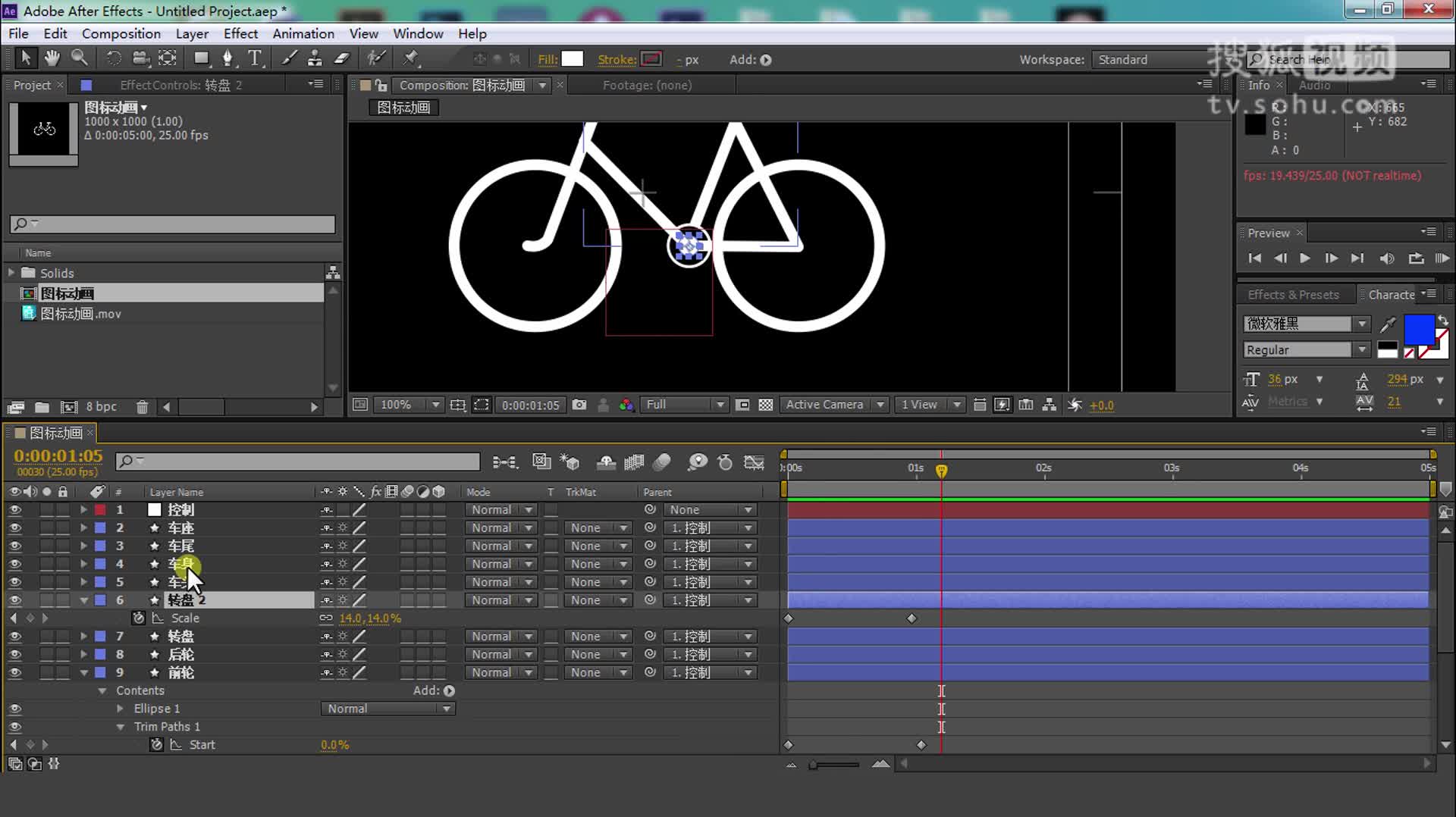This screenshot has height=817, width=1456.
Task: Open the Full resolution dropdown
Action: tap(684, 405)
